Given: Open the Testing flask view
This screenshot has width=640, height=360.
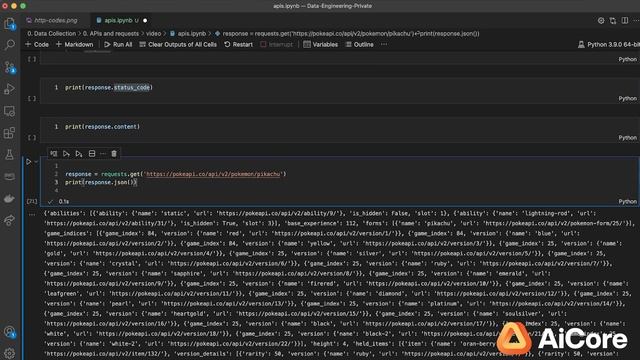Looking at the screenshot, I should pos(9,155).
